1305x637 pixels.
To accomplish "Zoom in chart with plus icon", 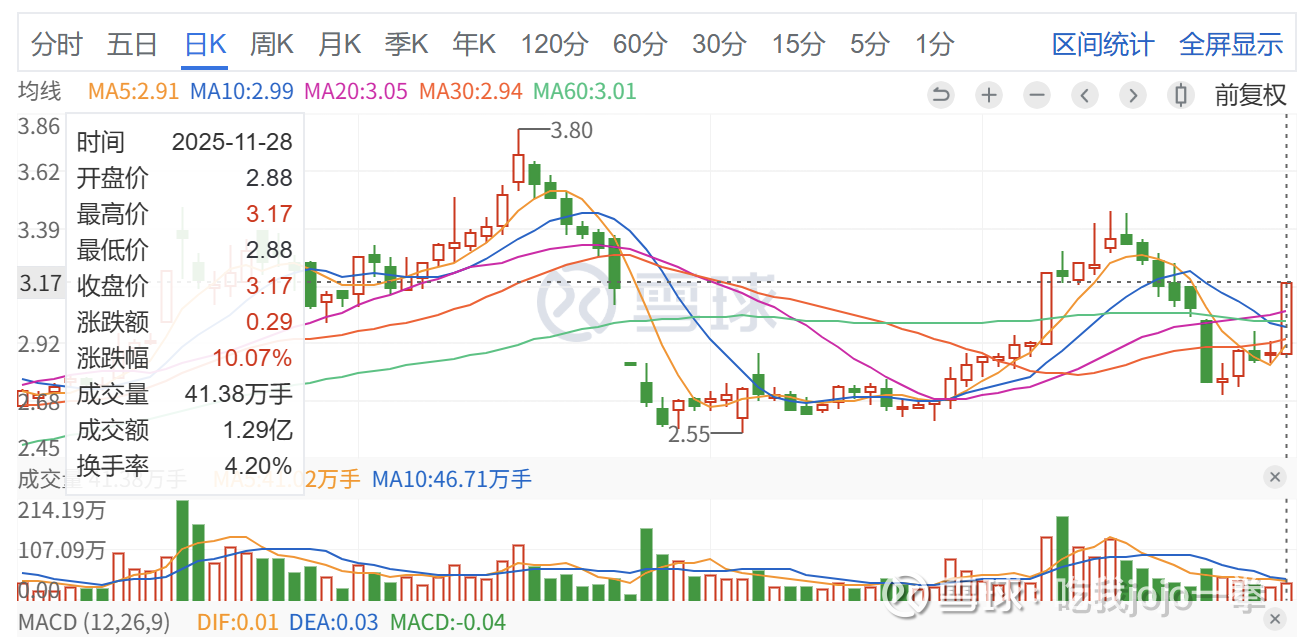I will pos(989,95).
